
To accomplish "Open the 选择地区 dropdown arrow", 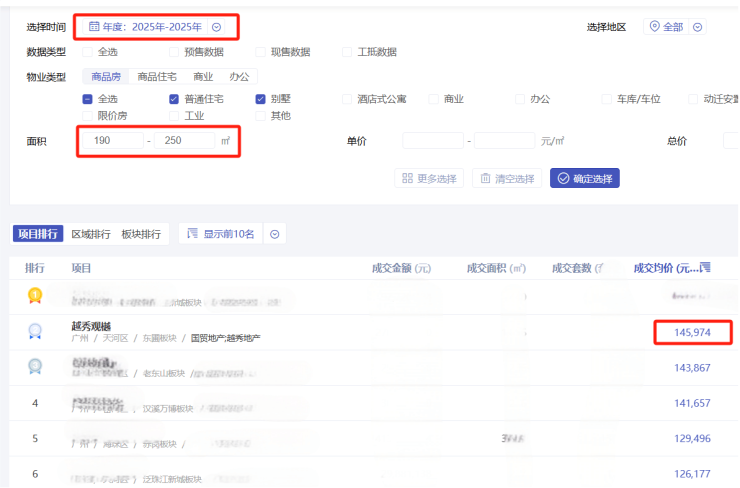I will click(x=698, y=27).
